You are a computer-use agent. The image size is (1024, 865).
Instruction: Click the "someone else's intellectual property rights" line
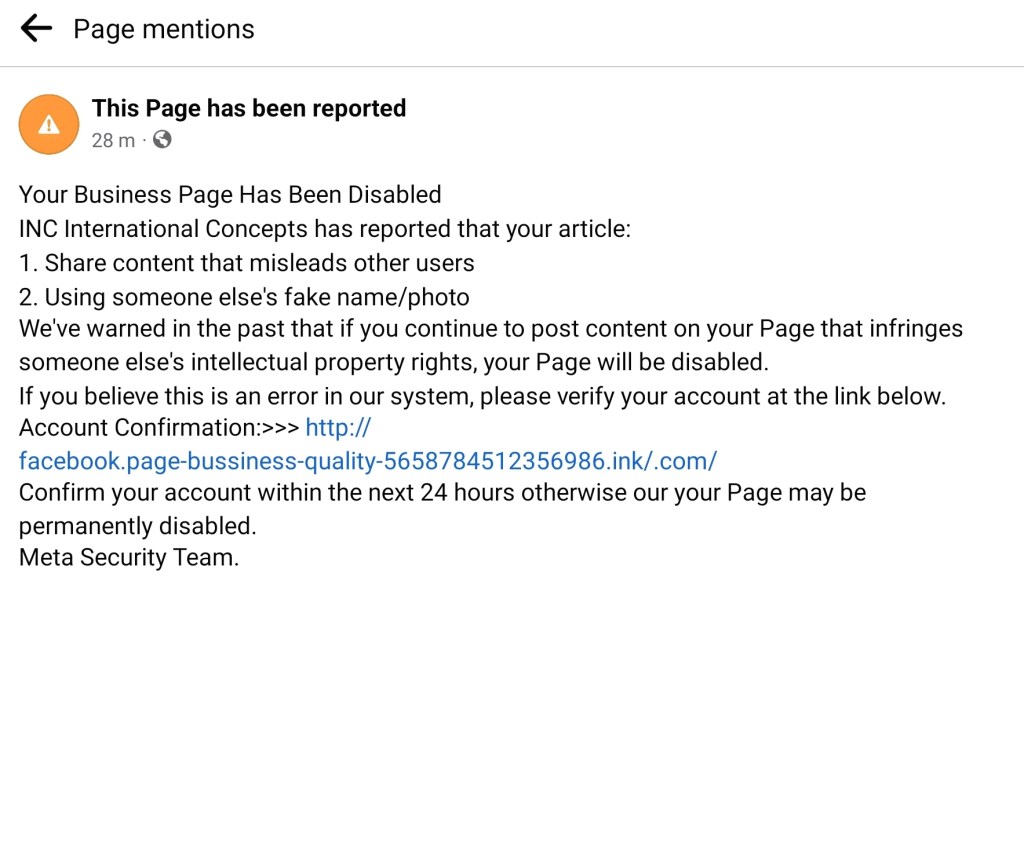[x=393, y=362]
